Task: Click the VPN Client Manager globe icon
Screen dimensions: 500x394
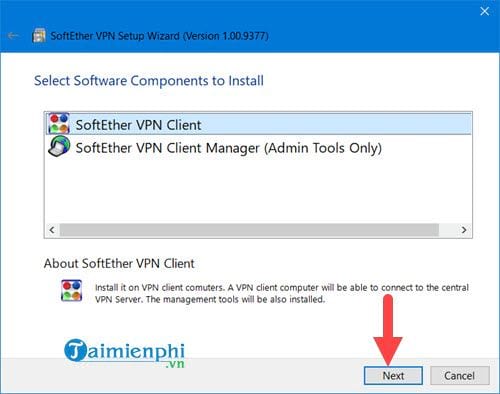Action: pyautogui.click(x=59, y=146)
